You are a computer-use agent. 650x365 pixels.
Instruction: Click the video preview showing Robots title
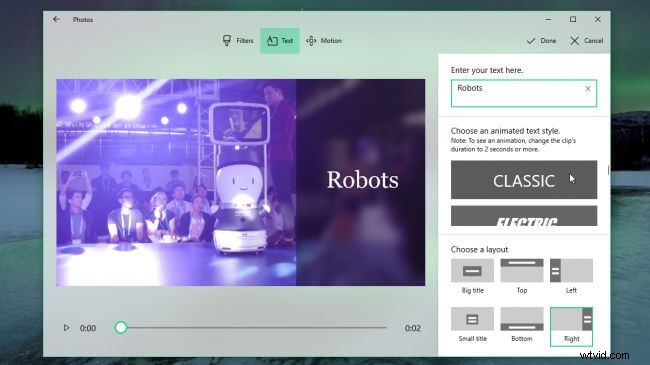pos(240,182)
